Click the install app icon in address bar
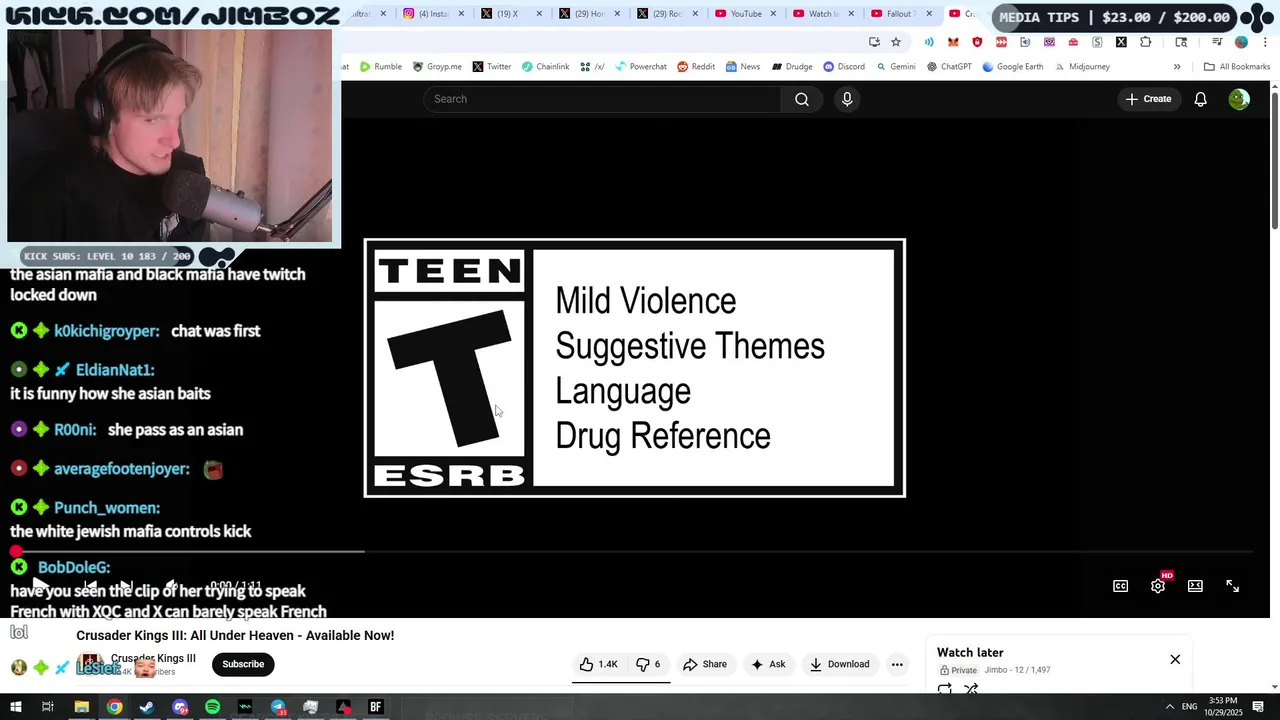The image size is (1280, 720). [874, 42]
